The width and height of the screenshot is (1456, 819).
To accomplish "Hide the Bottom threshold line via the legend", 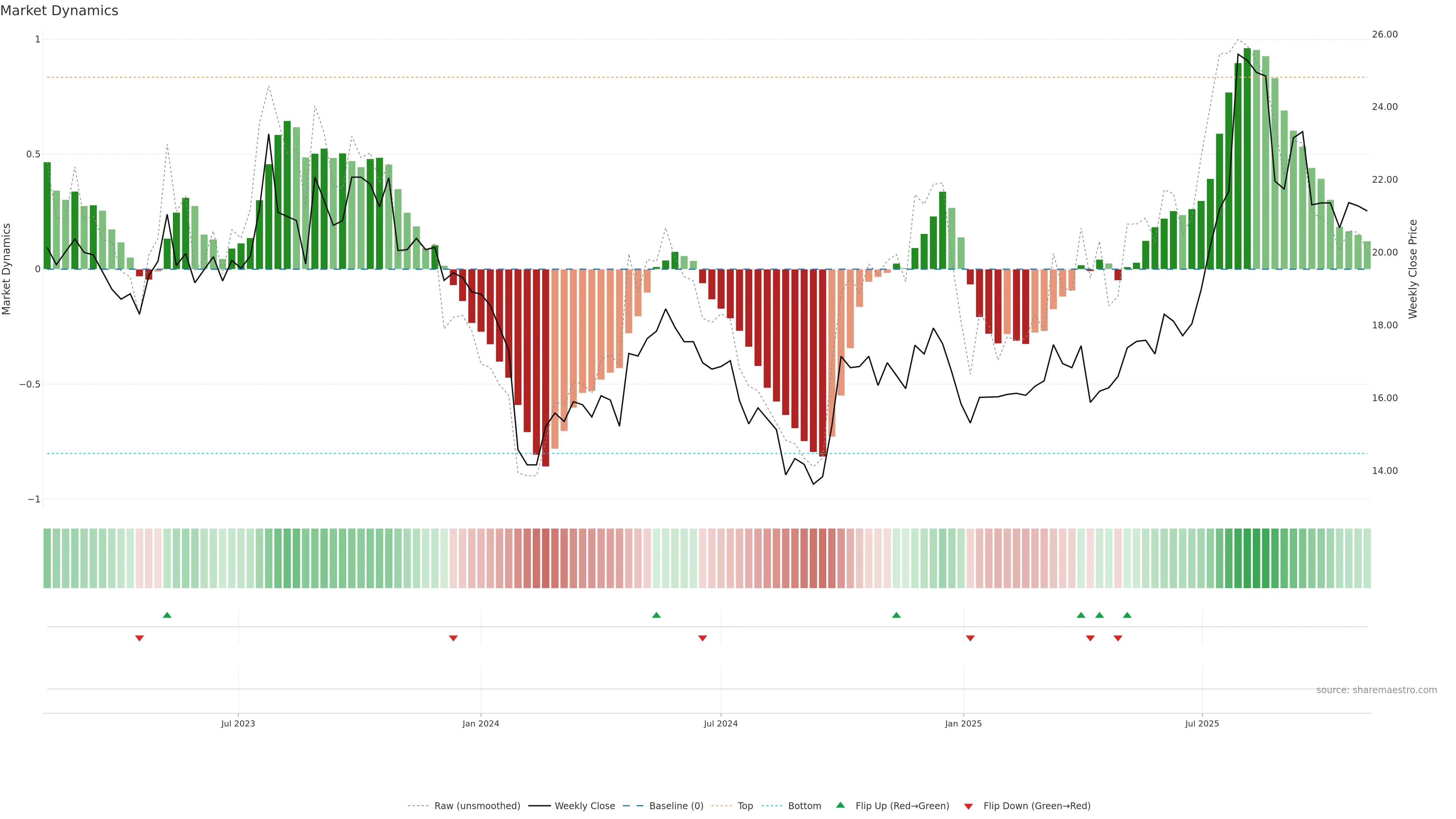I will (x=804, y=806).
